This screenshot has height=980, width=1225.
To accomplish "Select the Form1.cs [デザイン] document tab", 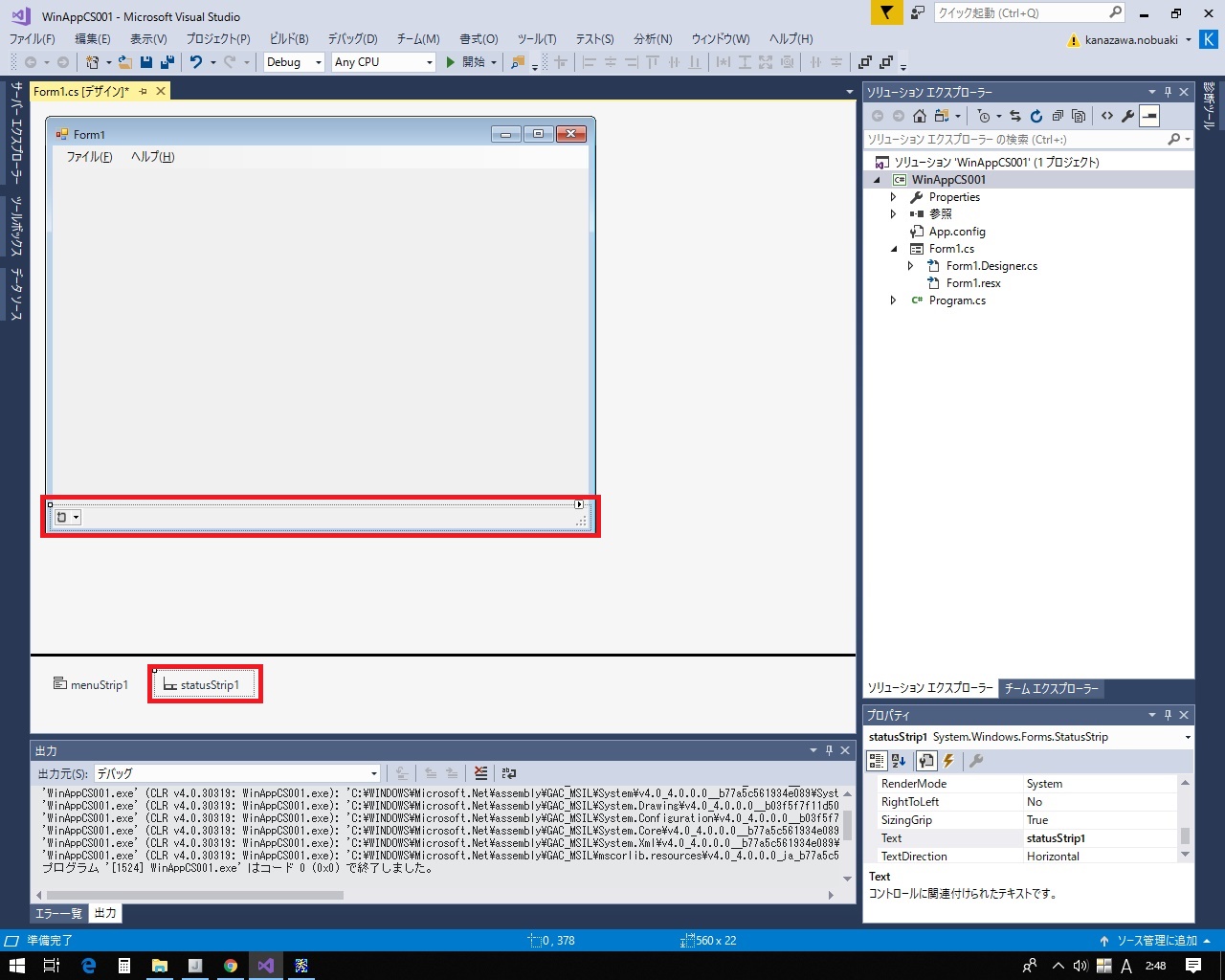I will coord(81,92).
